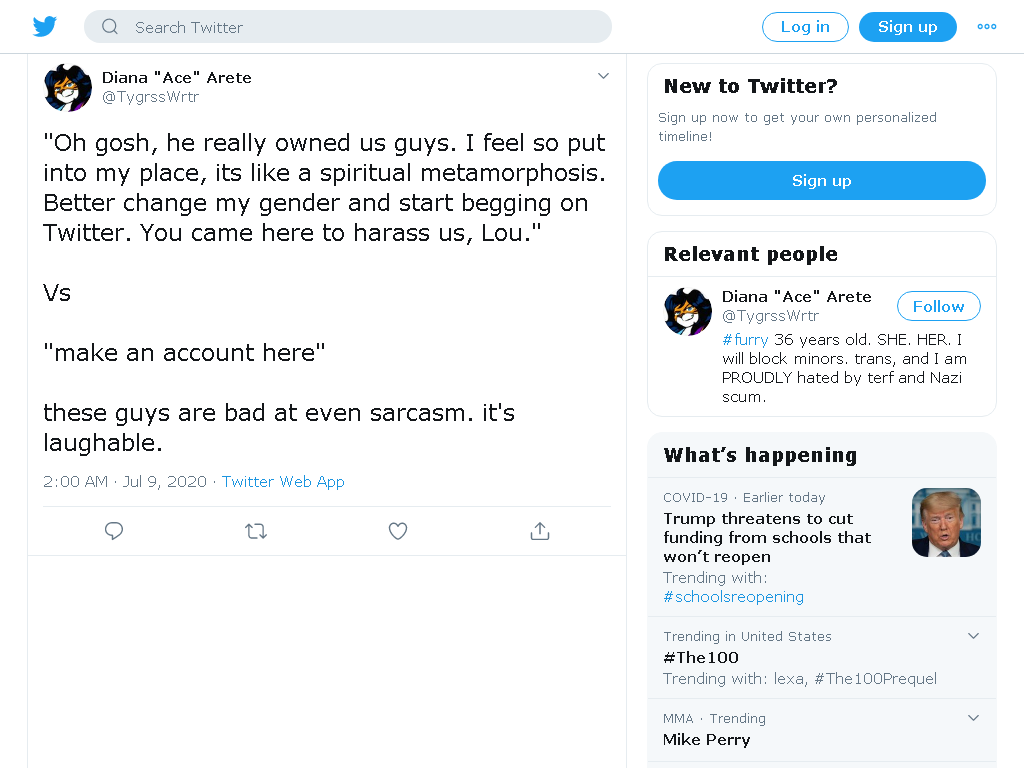This screenshot has height=768, width=1024.
Task: Reply to the tweet using comment icon
Action: point(114,531)
